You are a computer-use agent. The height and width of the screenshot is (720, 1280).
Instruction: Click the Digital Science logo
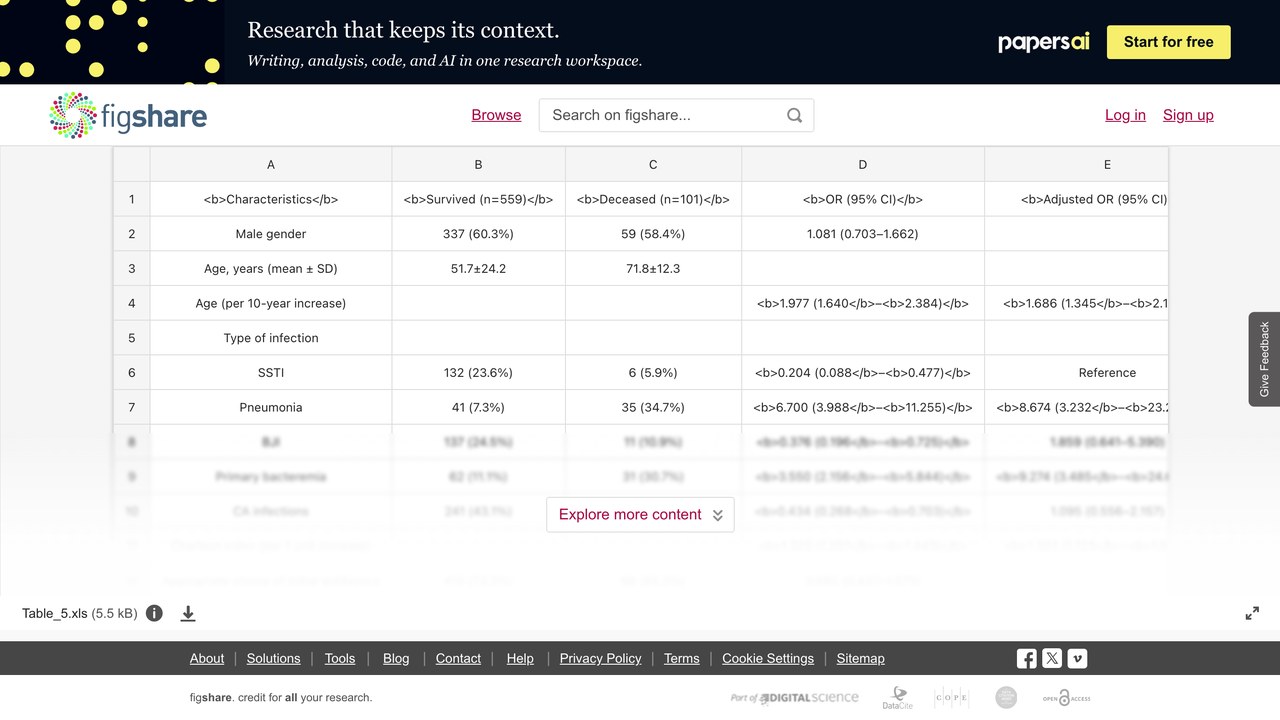coord(795,698)
